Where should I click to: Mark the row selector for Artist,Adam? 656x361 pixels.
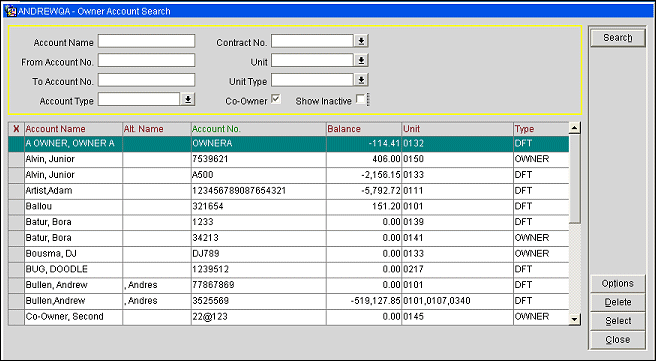(16, 191)
